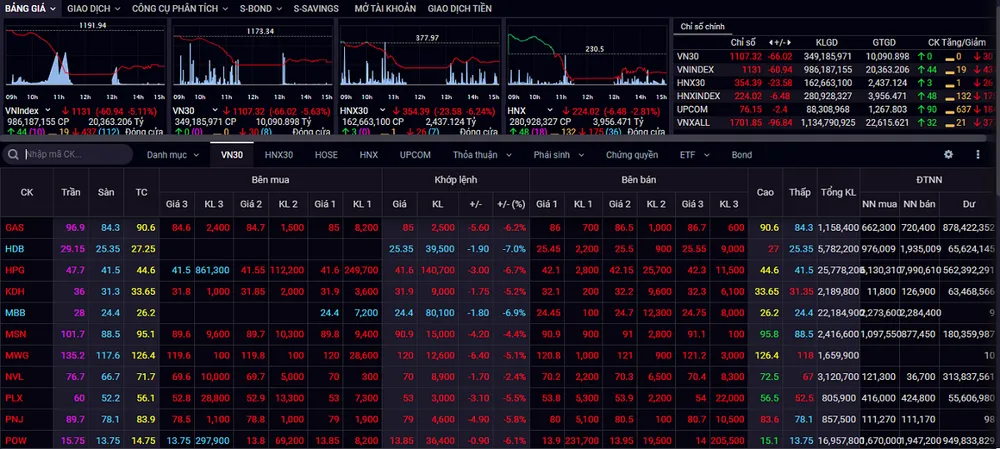Expand the Thỏa thuận dropdown
Screen dimensions: 1000x449
(x=481, y=155)
